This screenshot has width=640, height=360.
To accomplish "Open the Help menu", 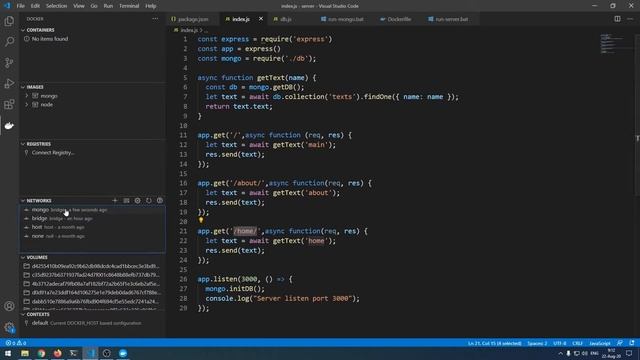I will [x=151, y=6].
